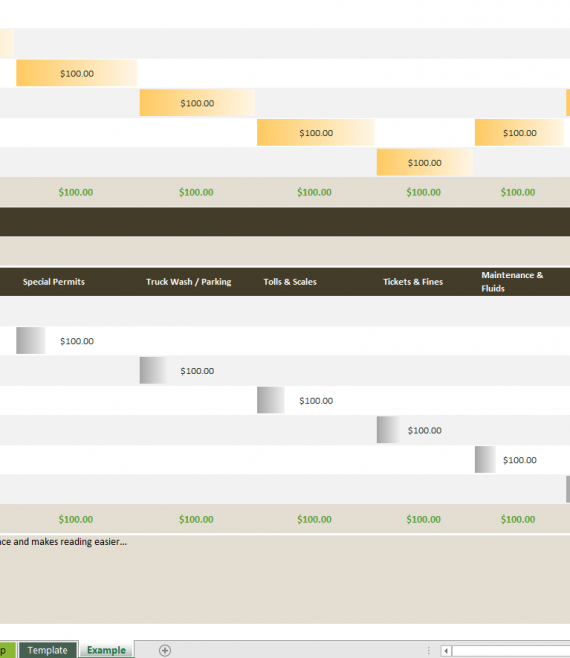Image resolution: width=570 pixels, height=658 pixels.
Task: Select the Truck Wash / Parking header
Action: 188,282
